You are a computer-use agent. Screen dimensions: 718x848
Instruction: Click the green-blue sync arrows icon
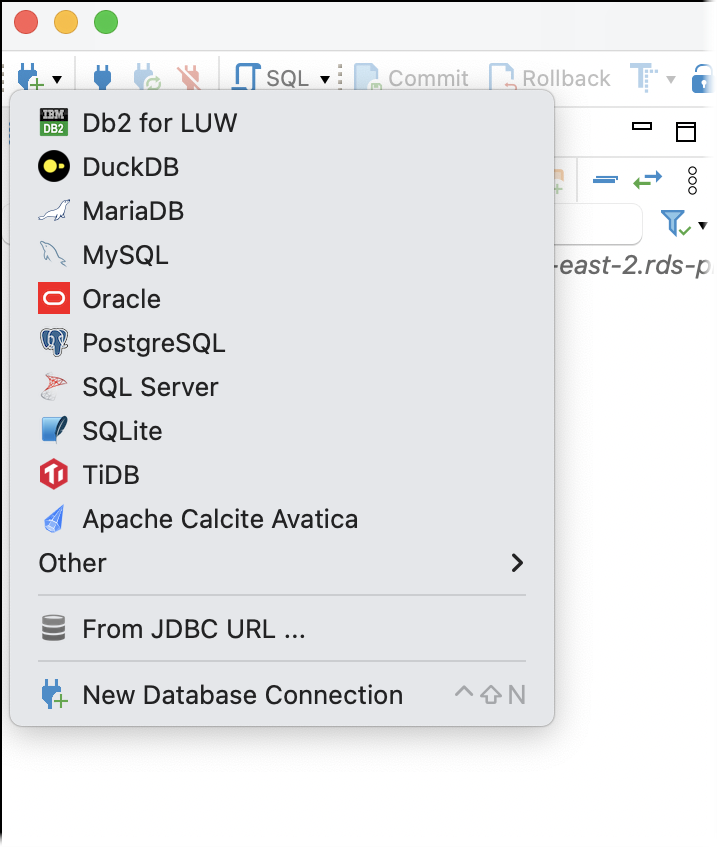point(645,181)
